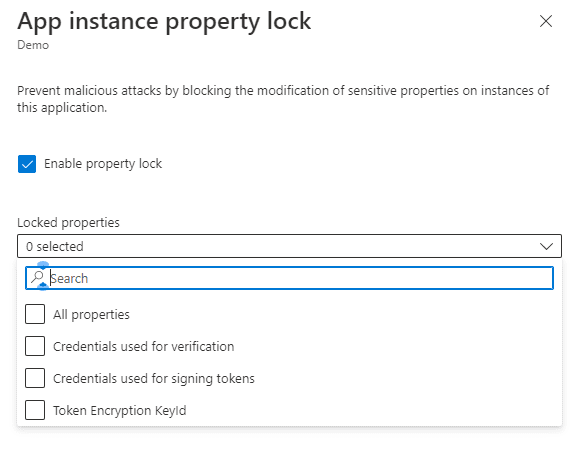The width and height of the screenshot is (579, 471).
Task: Click the 'Enable property lock' label text
Action: pyautogui.click(x=103, y=164)
